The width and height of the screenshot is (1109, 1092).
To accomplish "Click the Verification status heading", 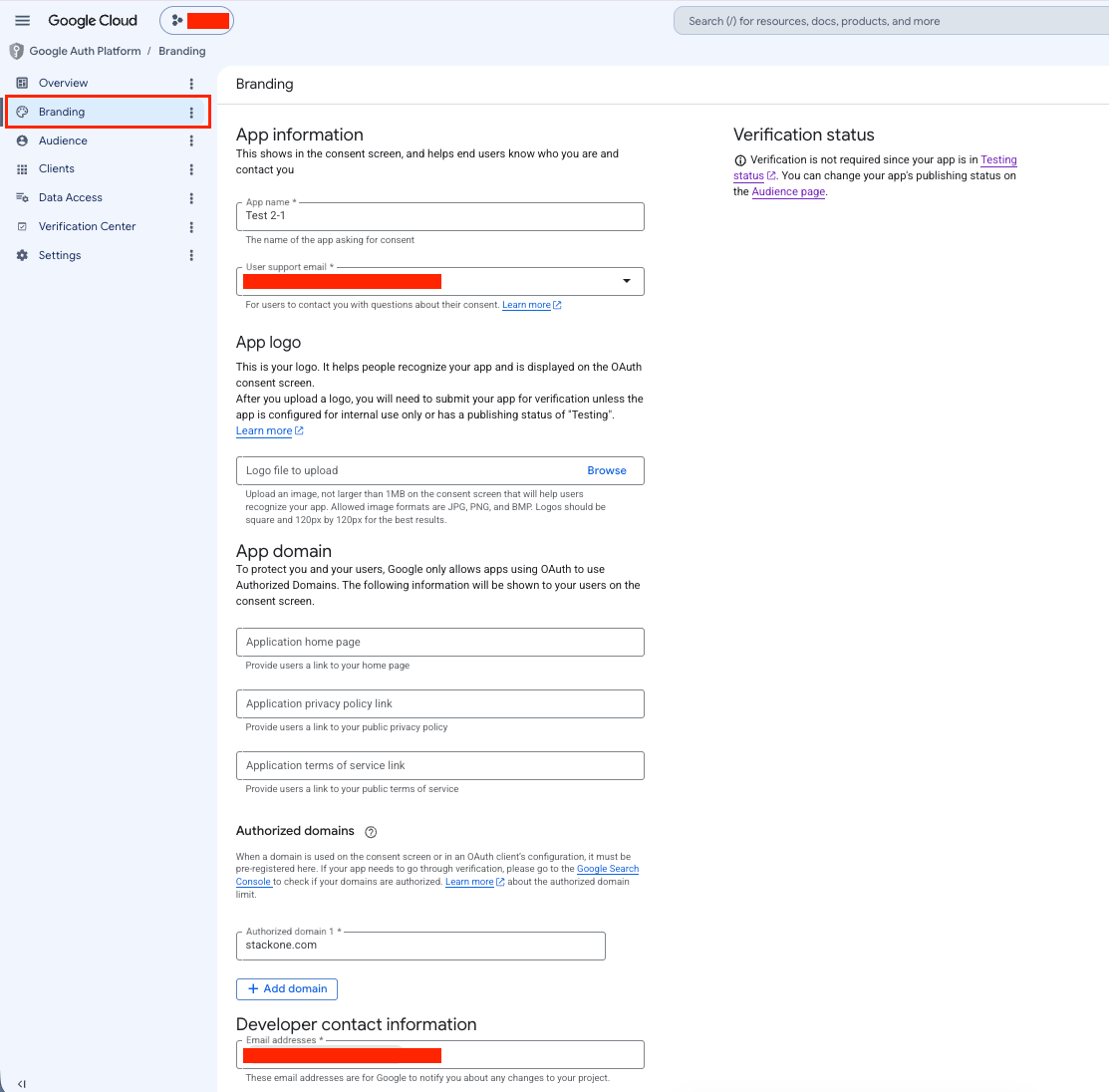I will (803, 135).
